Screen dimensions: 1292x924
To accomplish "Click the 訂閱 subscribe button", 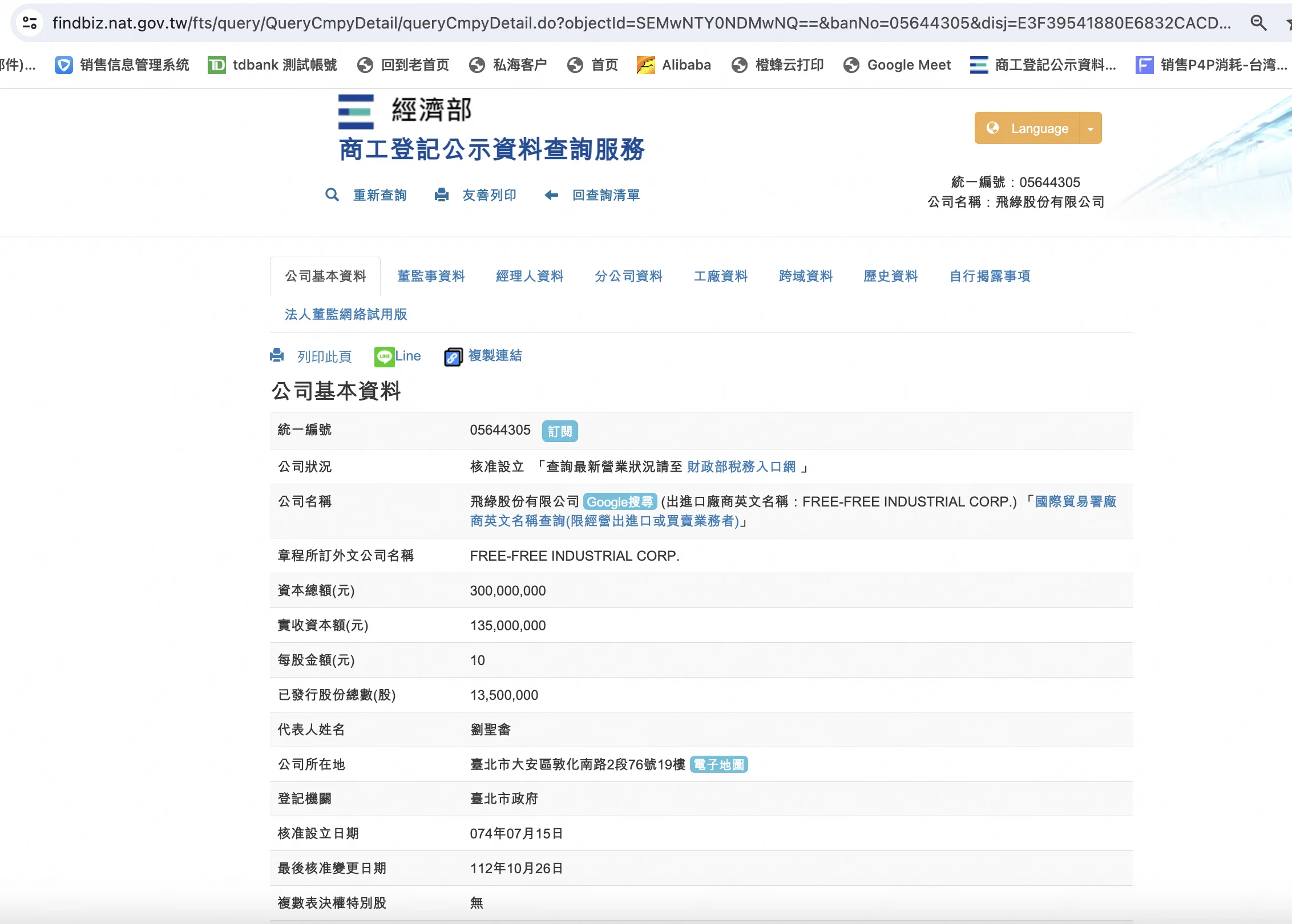I will 559,431.
